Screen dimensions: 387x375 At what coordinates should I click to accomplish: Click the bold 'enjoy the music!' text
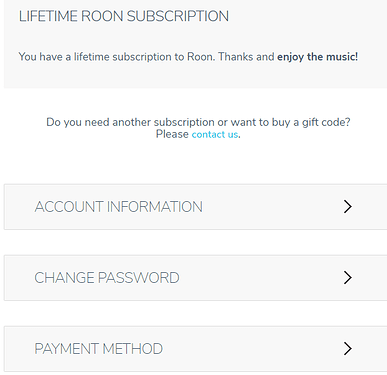[x=318, y=57]
